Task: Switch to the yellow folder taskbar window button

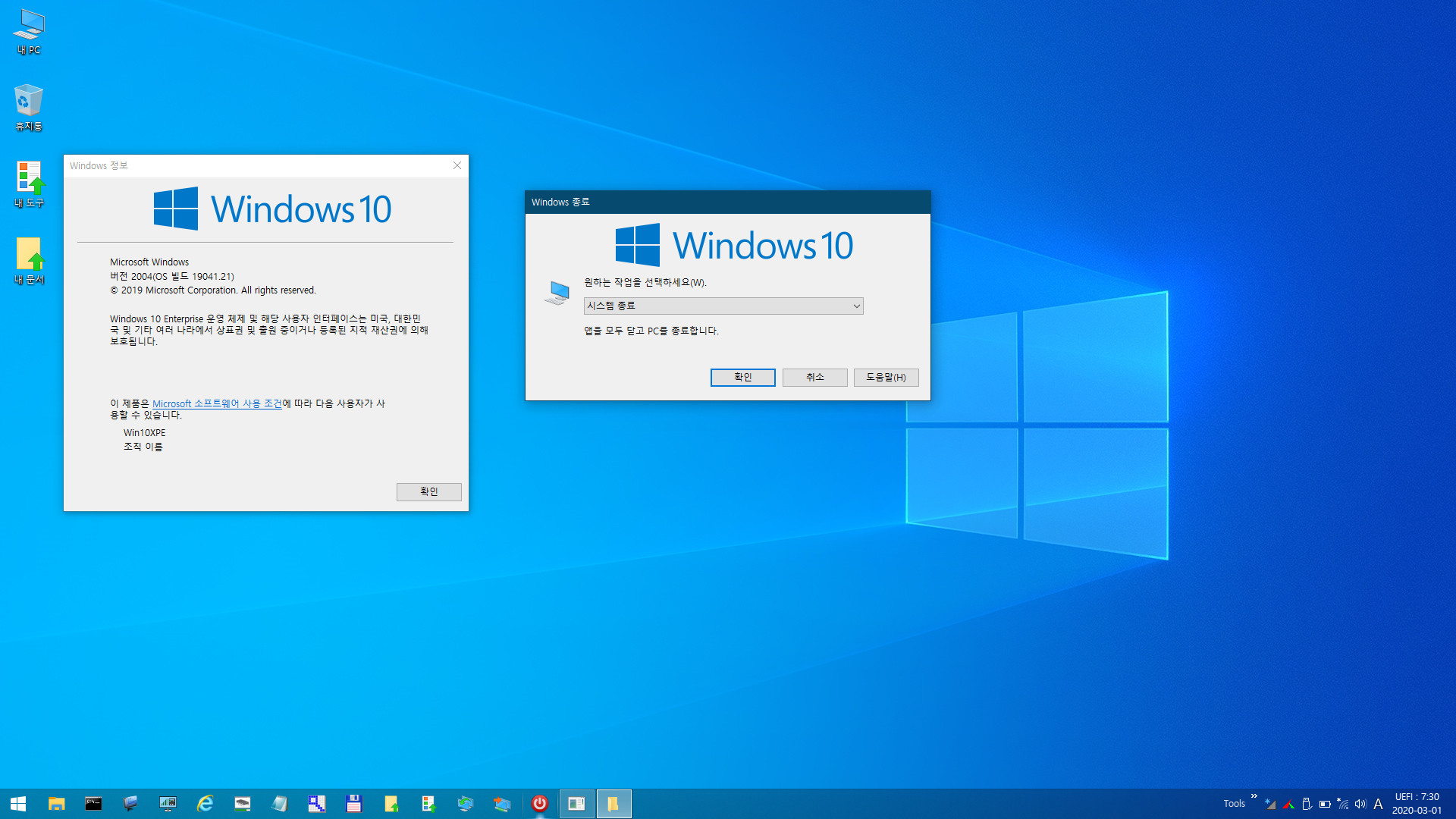Action: 613,804
